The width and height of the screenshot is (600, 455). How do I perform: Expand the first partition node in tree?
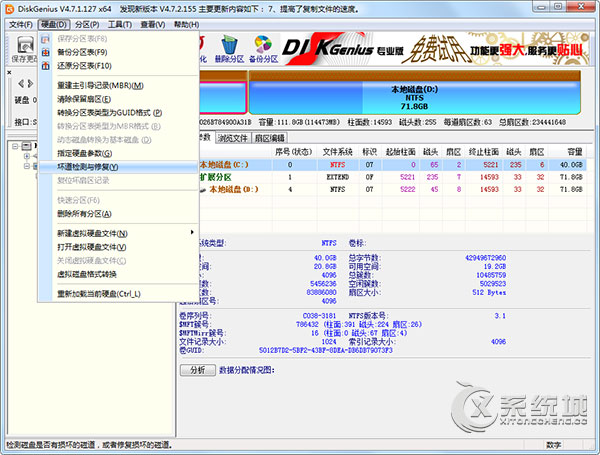pos(27,156)
